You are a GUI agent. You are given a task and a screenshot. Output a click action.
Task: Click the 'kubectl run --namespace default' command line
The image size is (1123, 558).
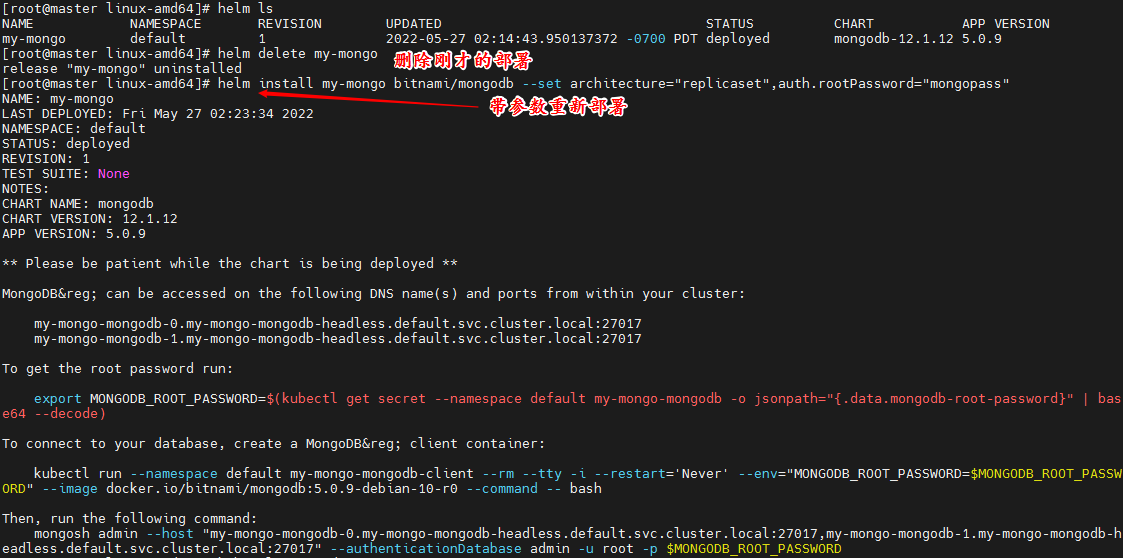tap(578, 474)
